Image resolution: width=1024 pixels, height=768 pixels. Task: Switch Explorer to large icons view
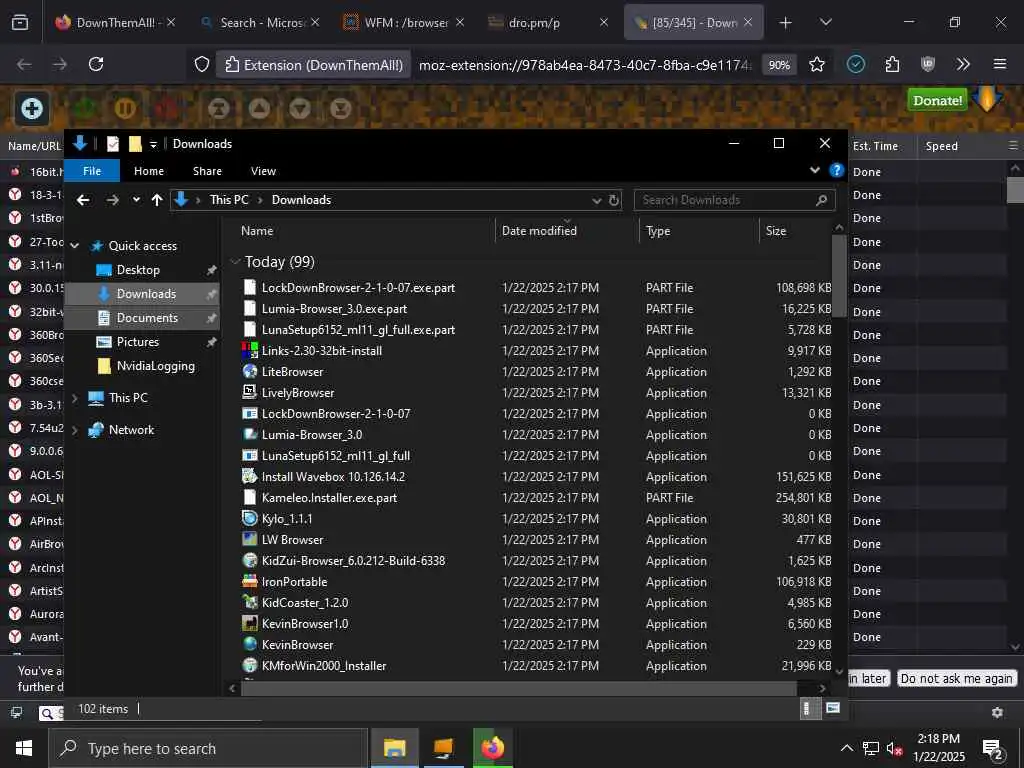833,709
